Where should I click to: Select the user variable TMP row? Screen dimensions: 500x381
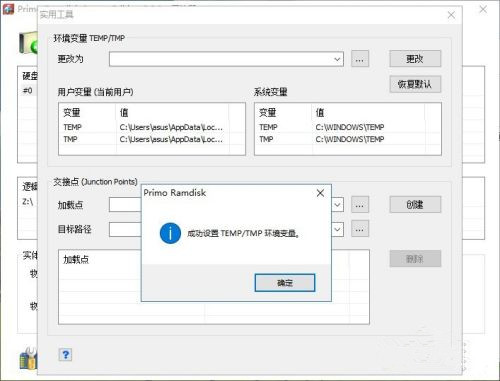(152, 139)
